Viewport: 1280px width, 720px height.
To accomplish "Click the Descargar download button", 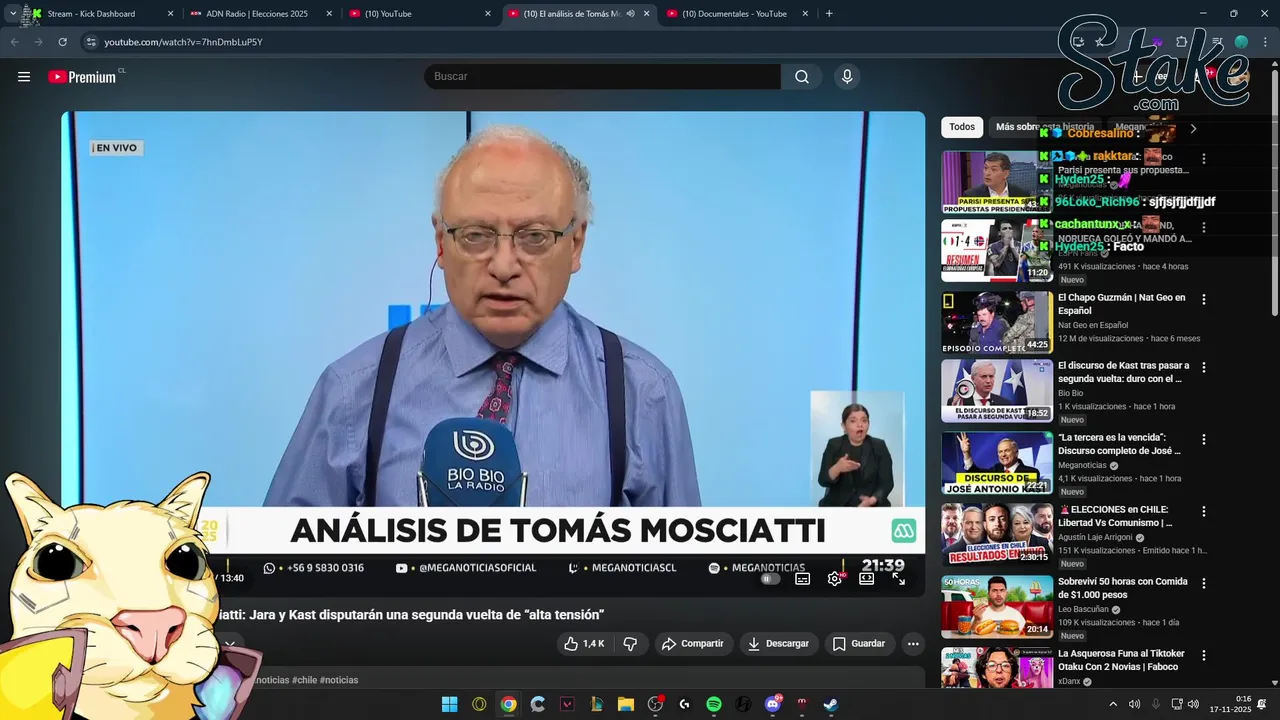I will click(779, 644).
